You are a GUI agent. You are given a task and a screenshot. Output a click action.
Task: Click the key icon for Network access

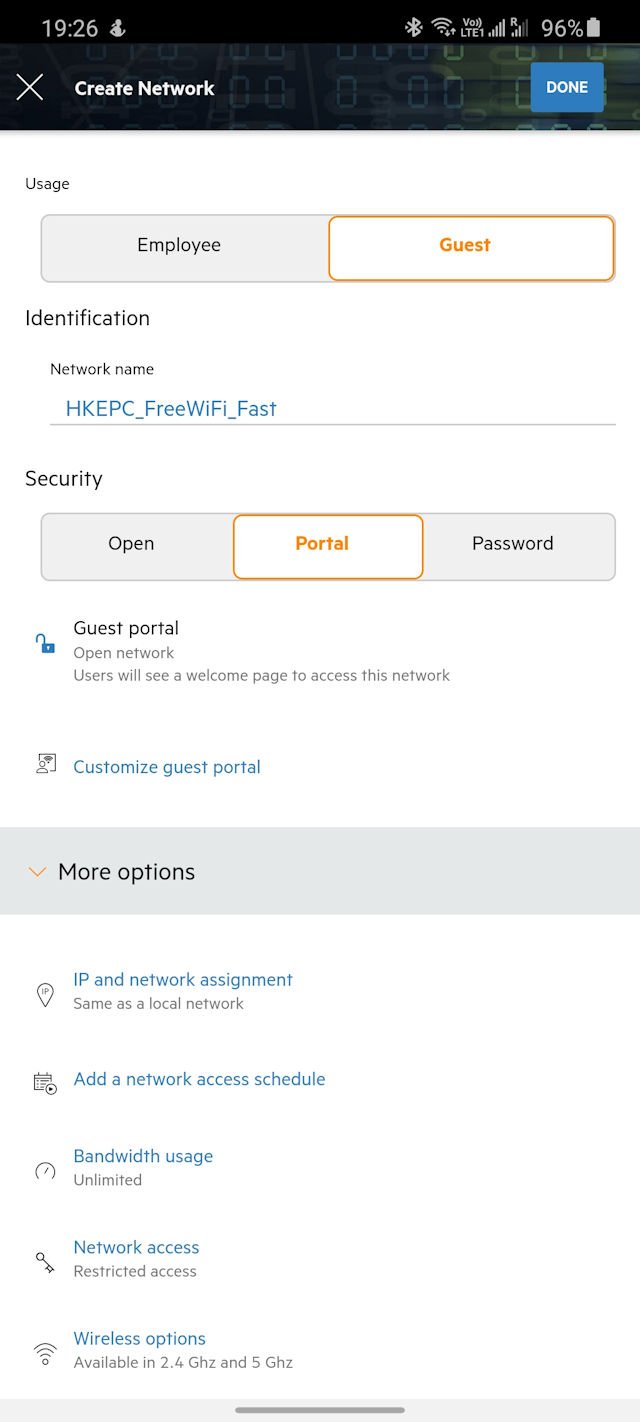(x=45, y=1262)
